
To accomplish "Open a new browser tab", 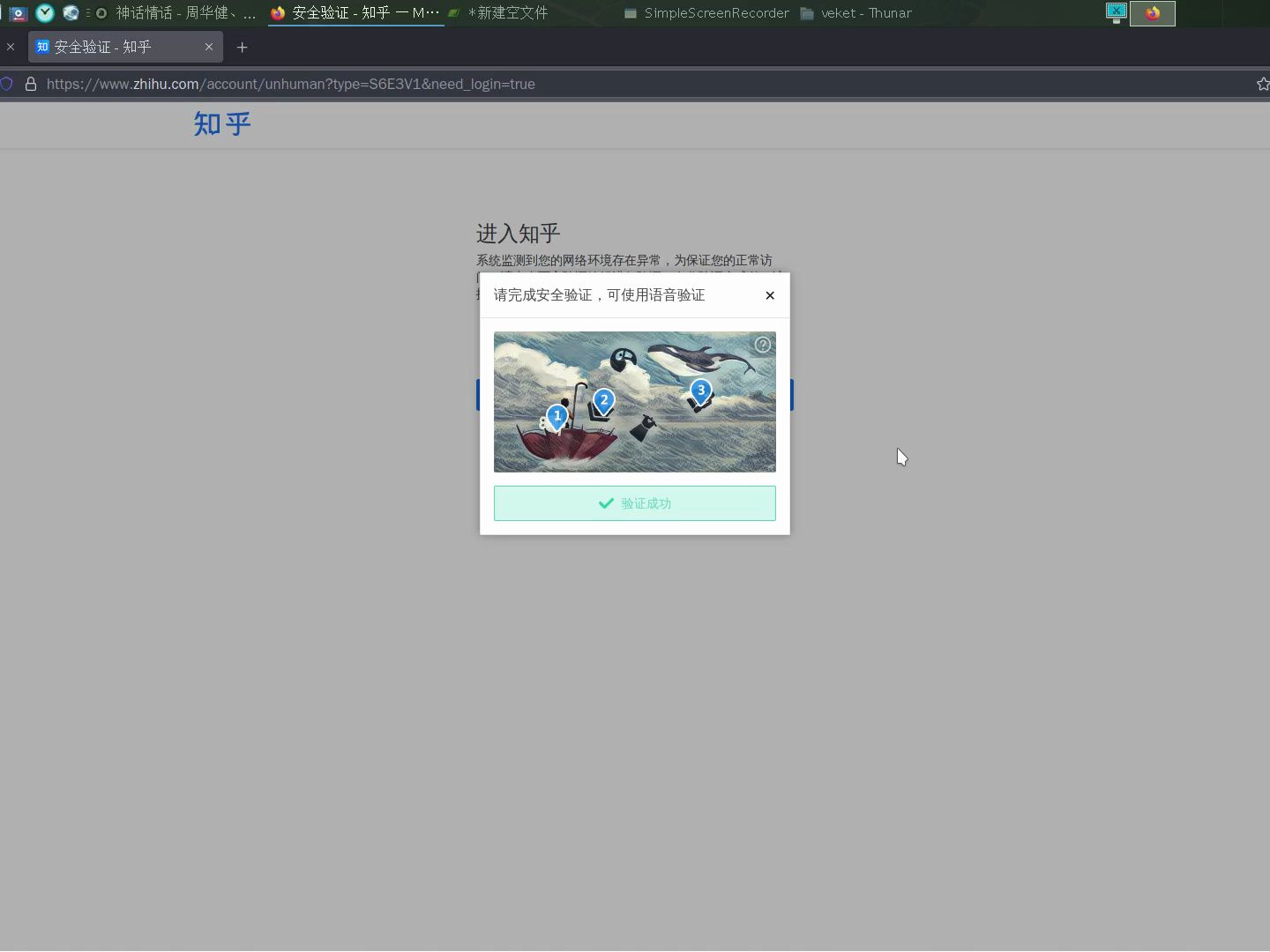I will point(243,47).
